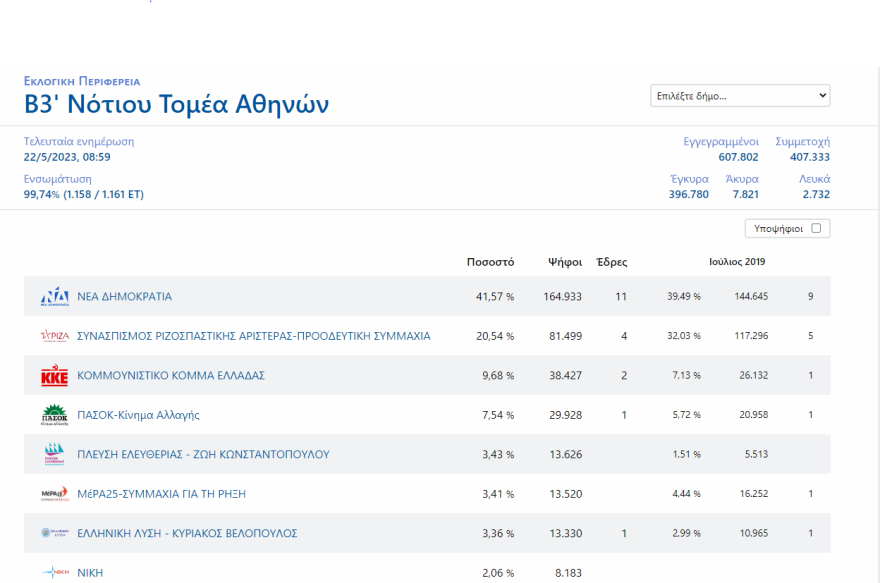880x583 pixels.
Task: Click ΕΛΛΗΝΙΚΗ ΛΥΣΗ - ΚΥΡΙΑΚΟΣ ΒΕΛΟΠΟΥΛΟΣ
Action: [x=187, y=533]
